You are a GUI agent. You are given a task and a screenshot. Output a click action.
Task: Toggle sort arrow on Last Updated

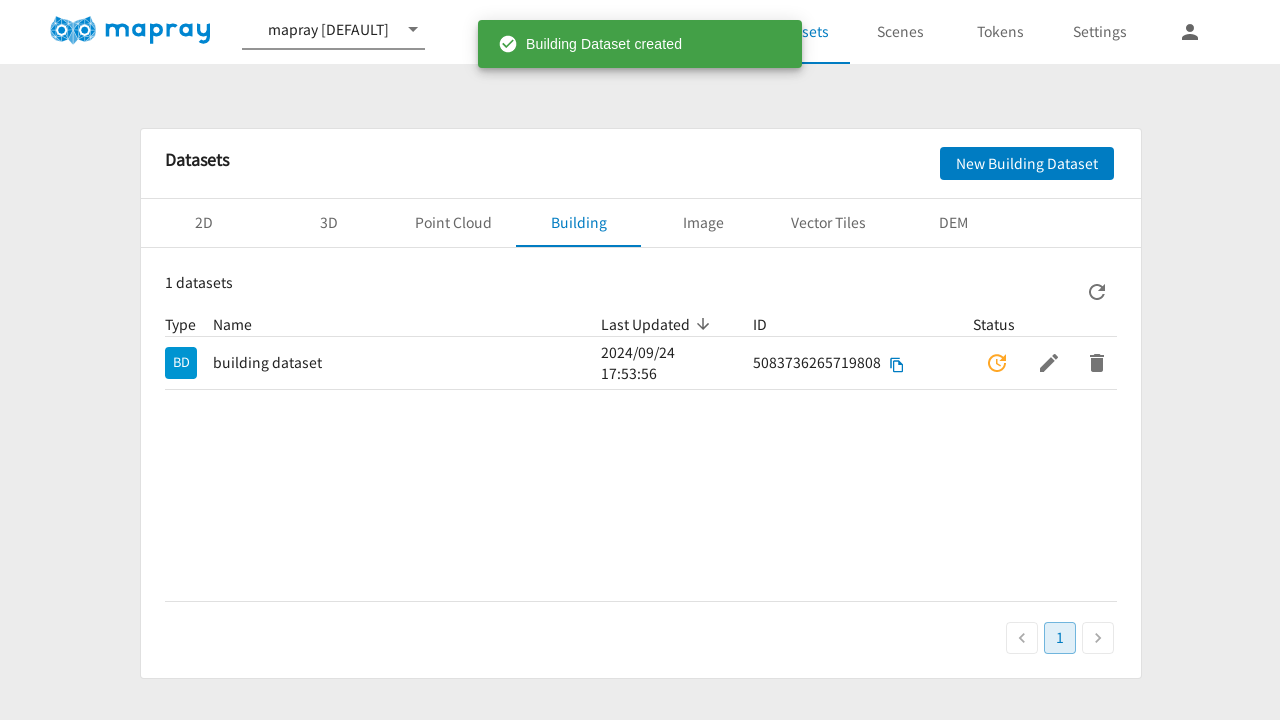point(703,324)
